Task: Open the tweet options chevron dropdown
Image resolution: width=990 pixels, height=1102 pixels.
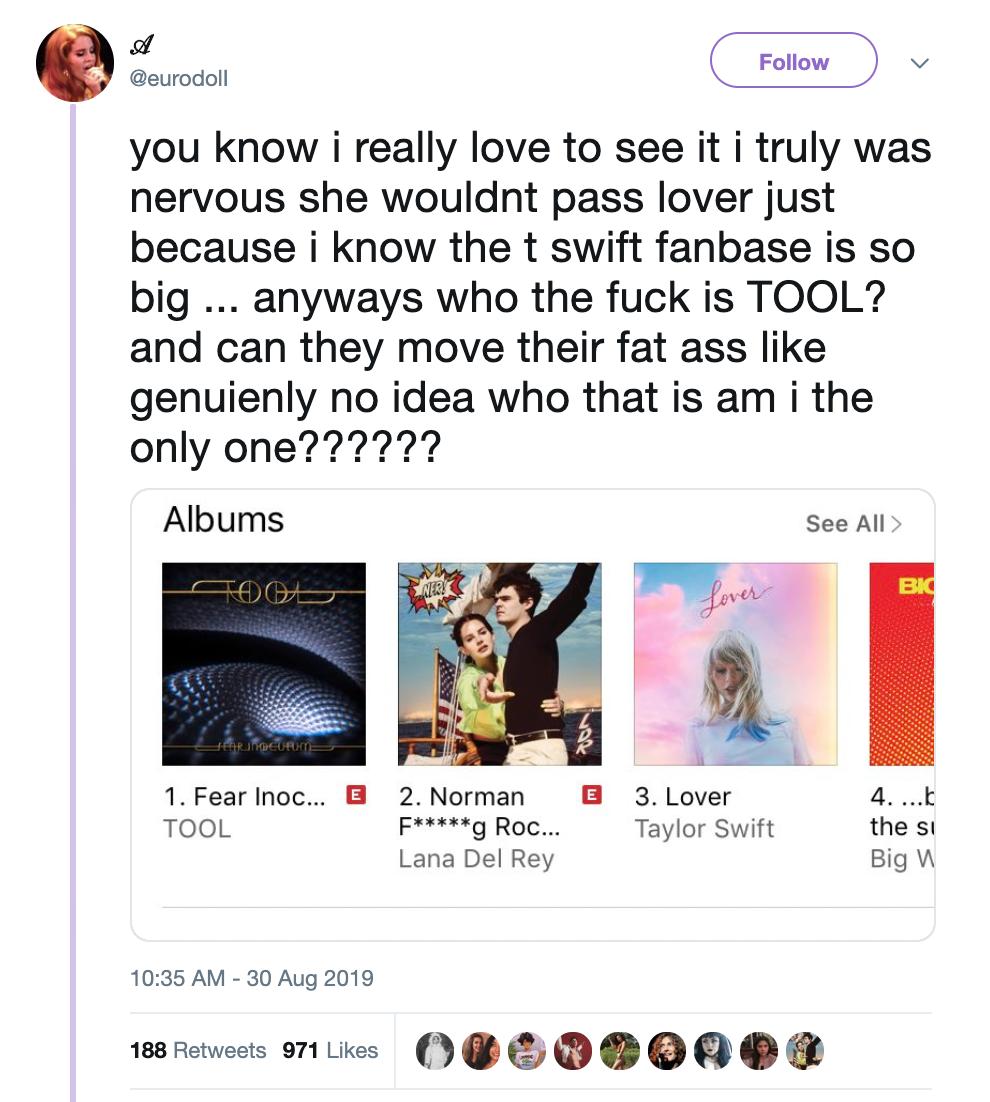Action: click(920, 62)
